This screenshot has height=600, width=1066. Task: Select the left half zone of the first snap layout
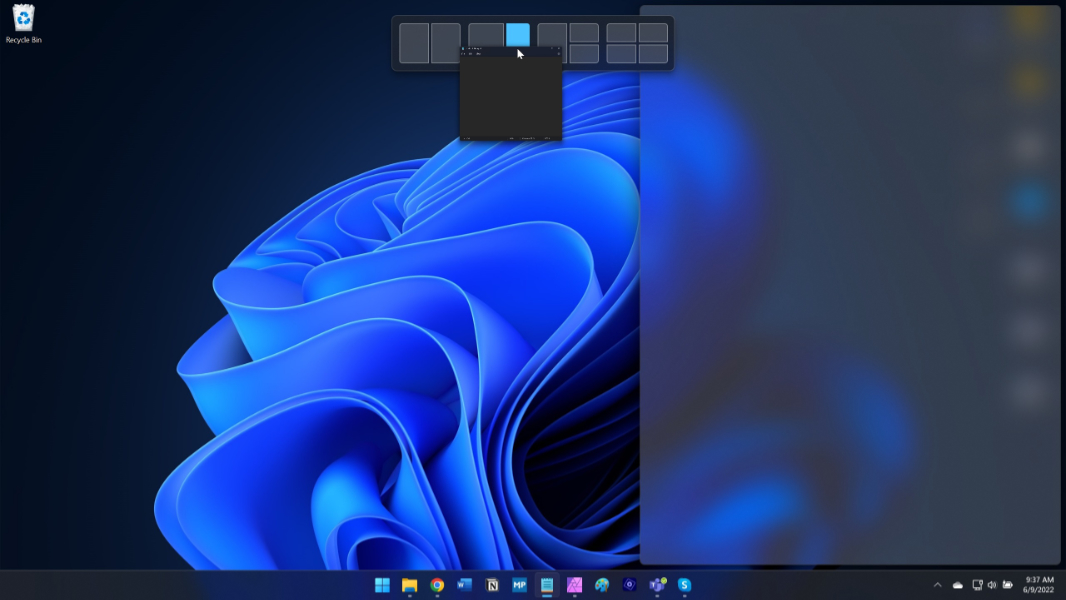pyautogui.click(x=414, y=43)
